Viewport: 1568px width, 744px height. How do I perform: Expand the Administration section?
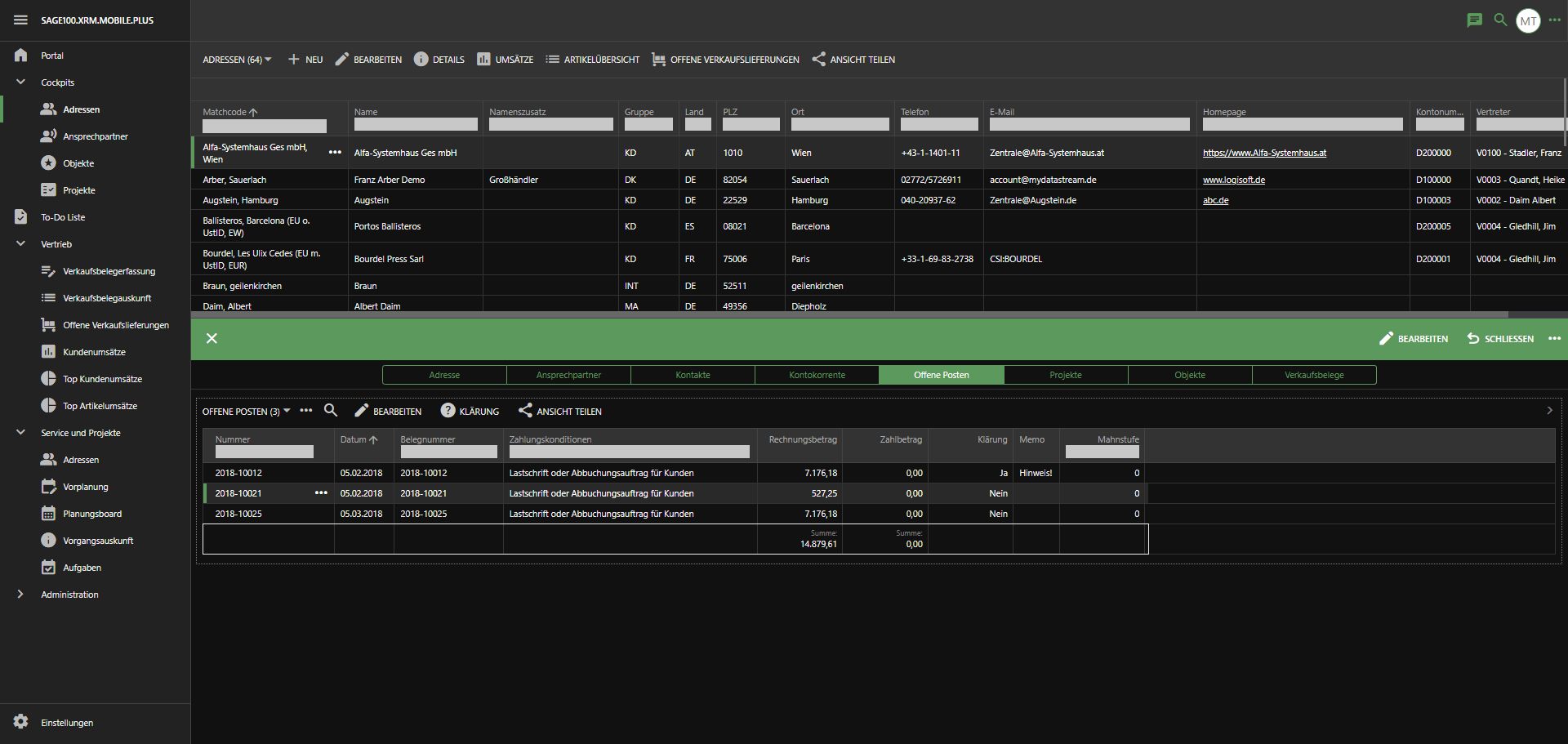[21, 595]
